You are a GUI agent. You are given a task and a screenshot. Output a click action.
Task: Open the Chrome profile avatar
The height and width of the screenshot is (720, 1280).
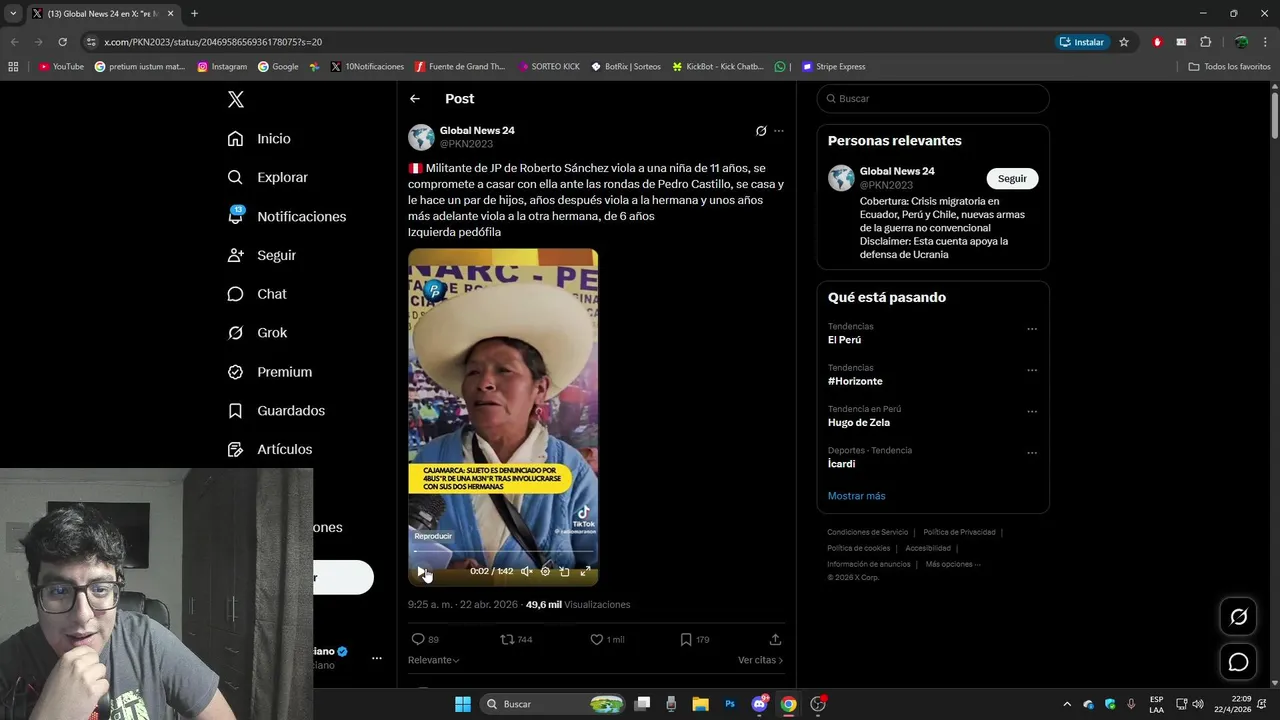[1241, 42]
